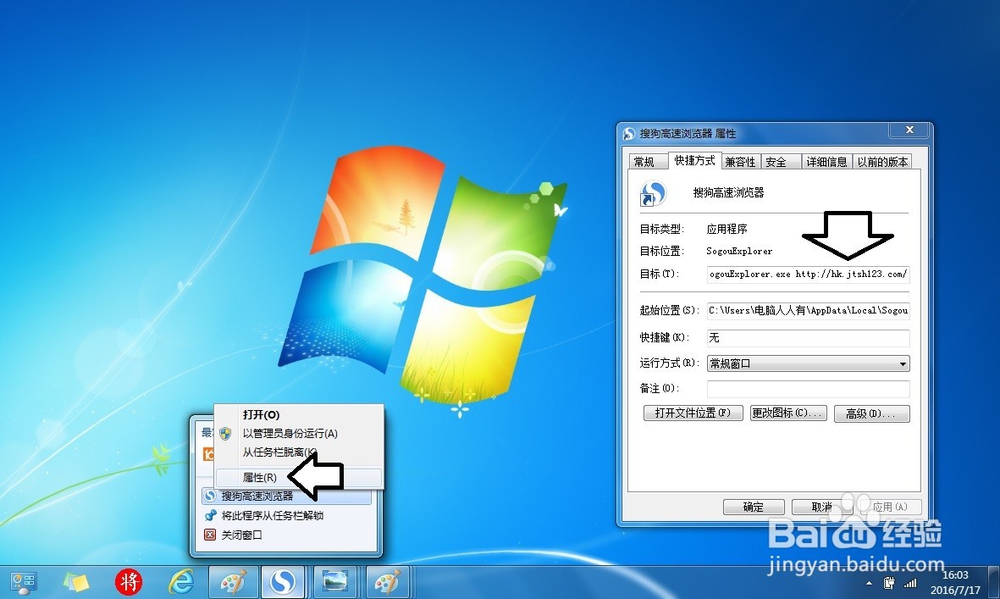Click the Sogou icon in the dialog title bar
Image resolution: width=1000 pixels, height=599 pixels.
[629, 133]
